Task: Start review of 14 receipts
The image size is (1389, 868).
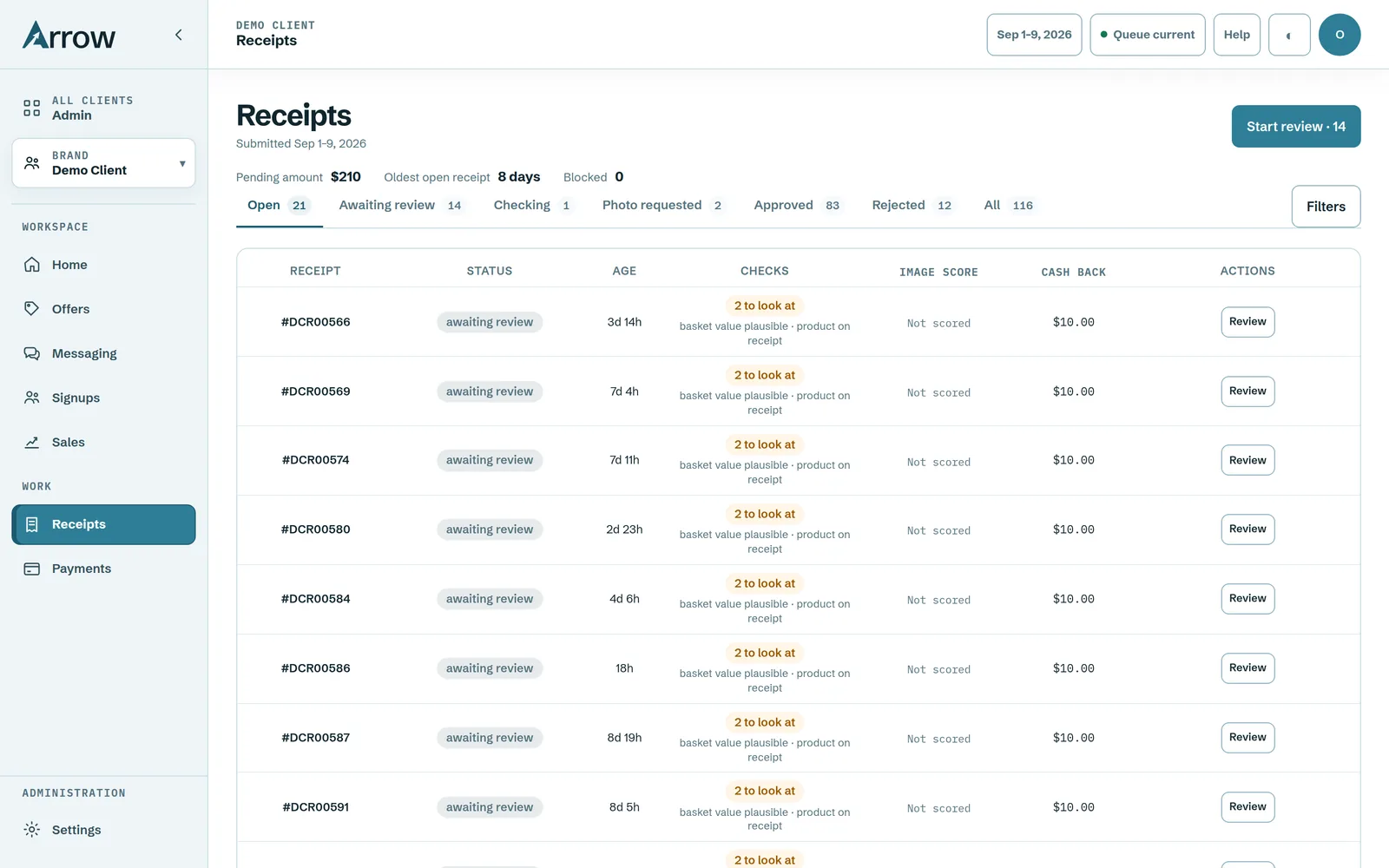Action: [1295, 127]
